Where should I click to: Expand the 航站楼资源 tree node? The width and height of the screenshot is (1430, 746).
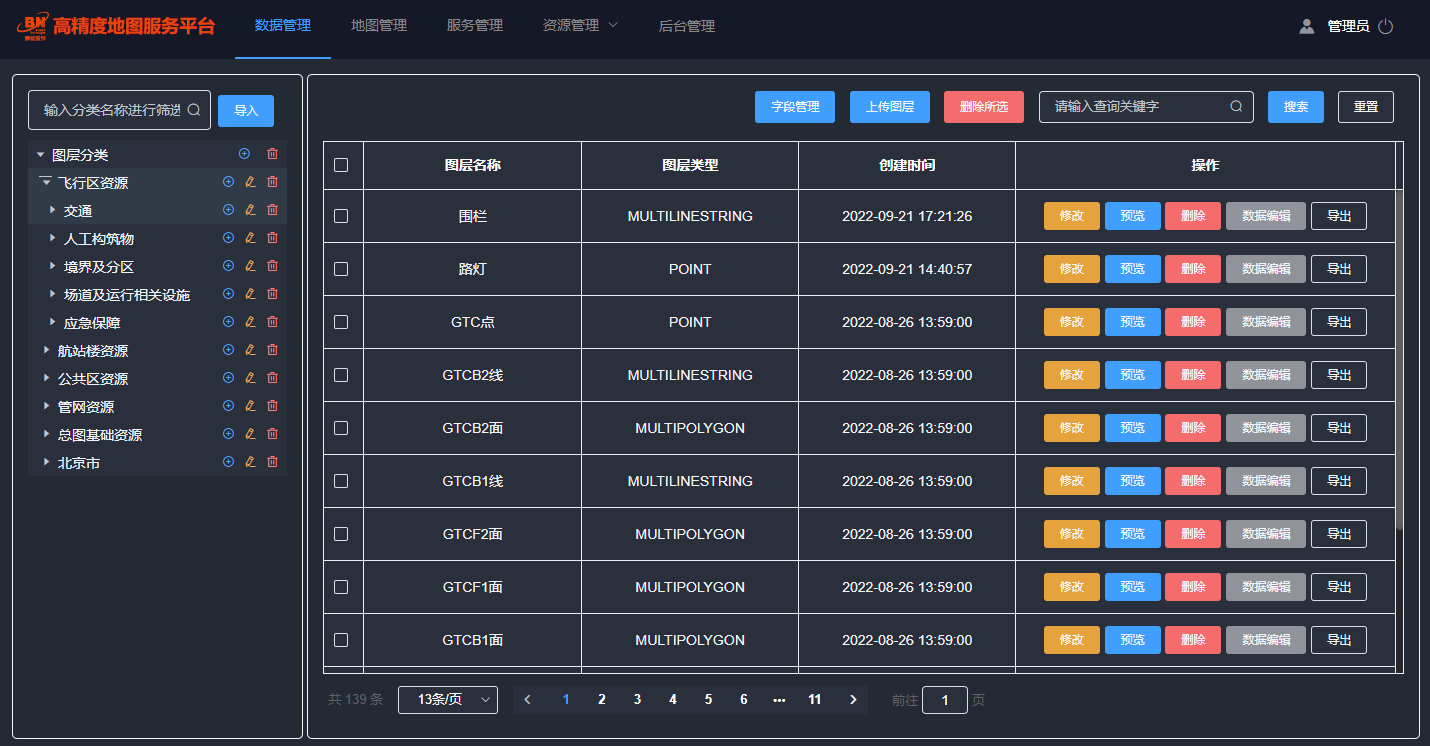tap(46, 351)
